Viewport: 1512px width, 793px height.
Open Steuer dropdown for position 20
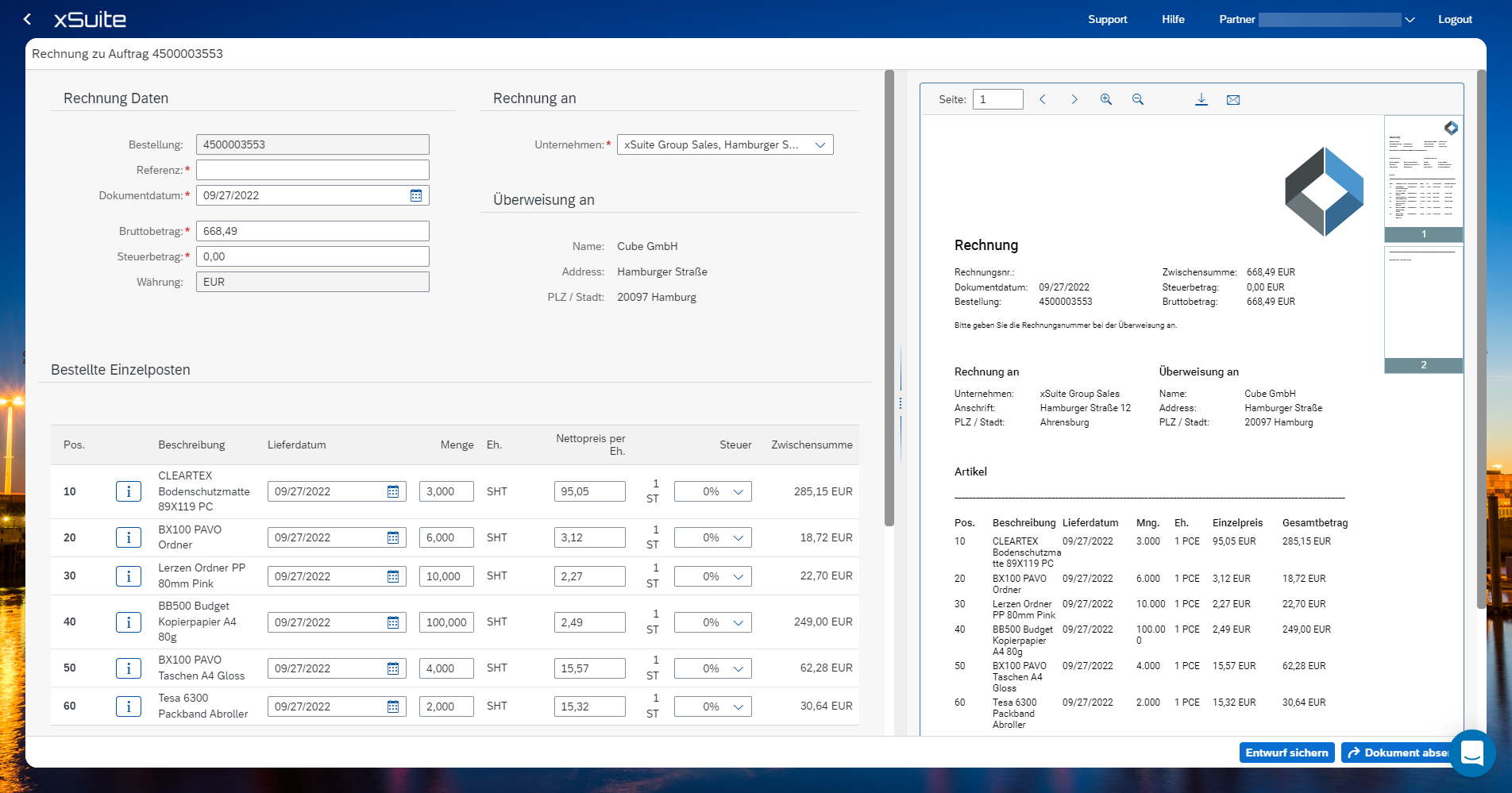[x=738, y=537]
